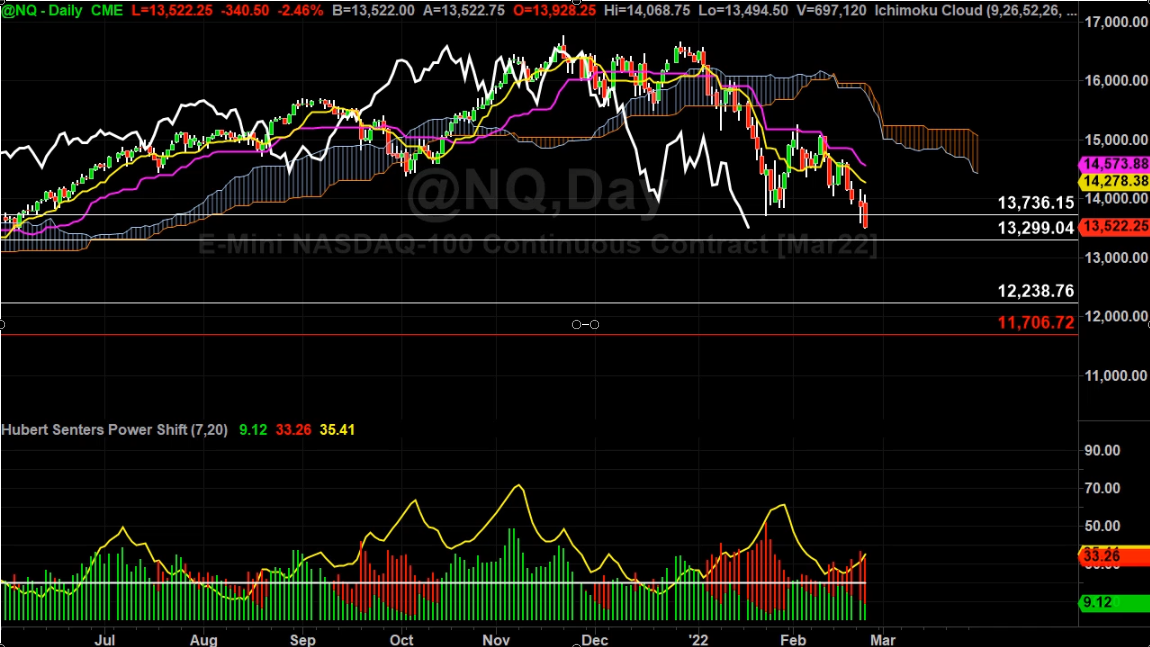This screenshot has width=1150, height=647.
Task: Click the 12,000.00 price axis label
Action: [1116, 316]
